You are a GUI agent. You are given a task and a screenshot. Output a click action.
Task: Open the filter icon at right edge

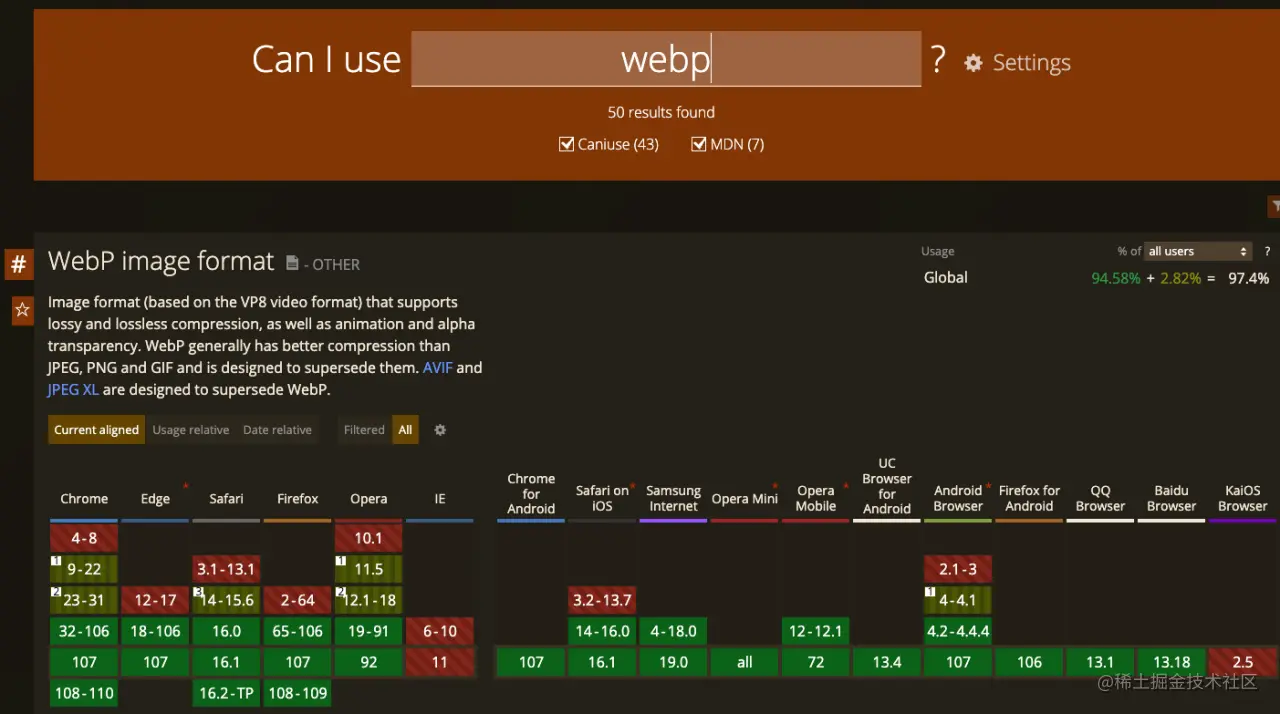click(1275, 206)
